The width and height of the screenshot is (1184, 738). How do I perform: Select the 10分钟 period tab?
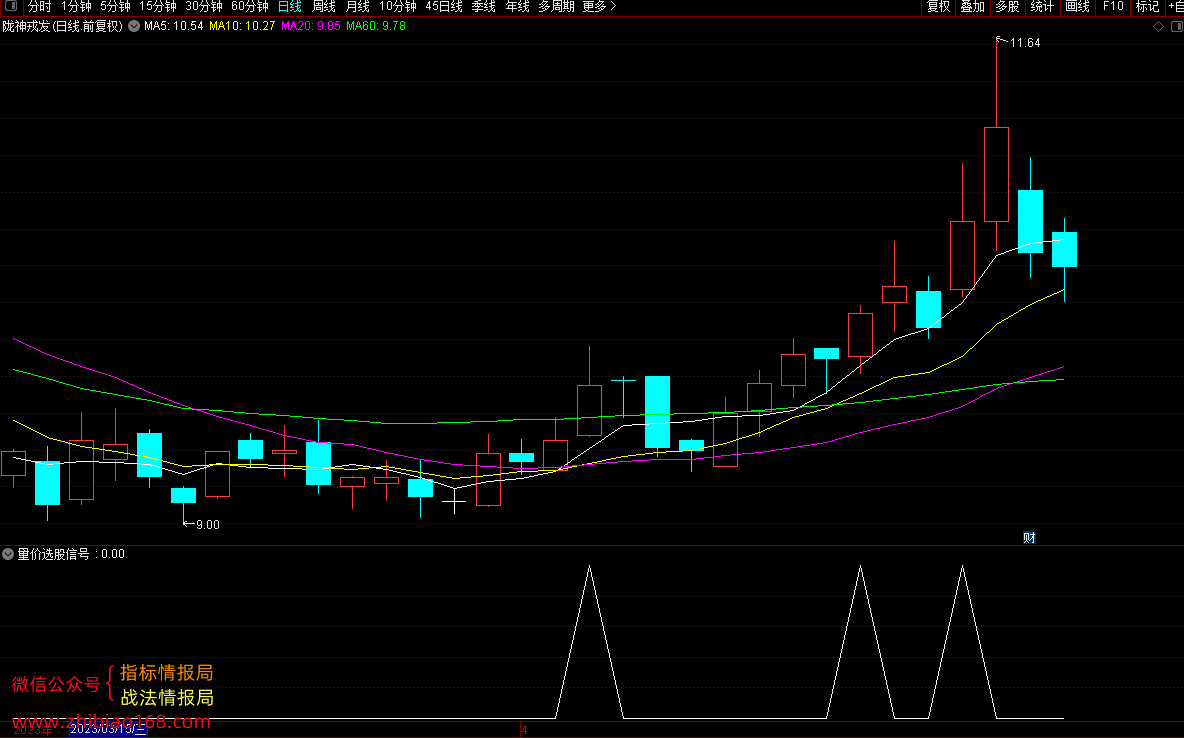coord(398,7)
